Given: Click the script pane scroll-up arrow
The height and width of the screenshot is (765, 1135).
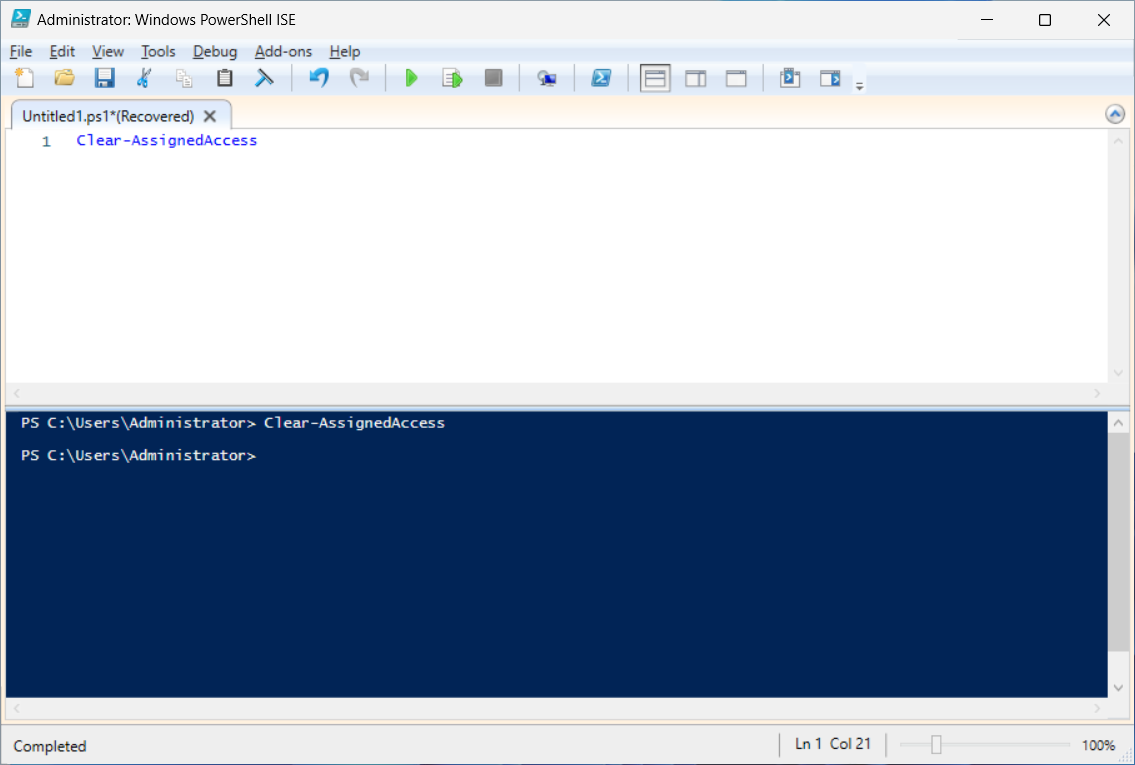Looking at the screenshot, I should 1118,141.
